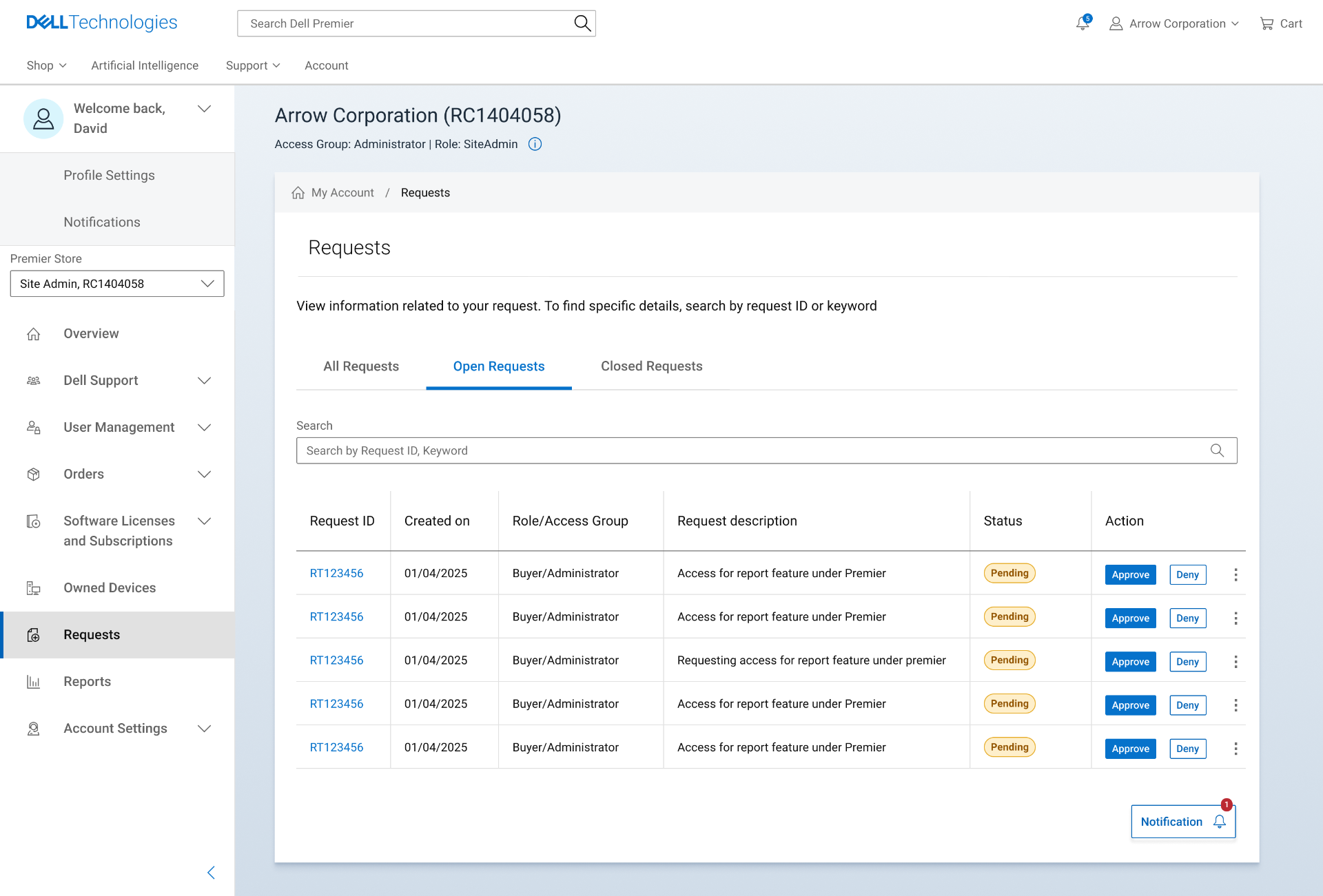Click the Request ID column header

[342, 521]
